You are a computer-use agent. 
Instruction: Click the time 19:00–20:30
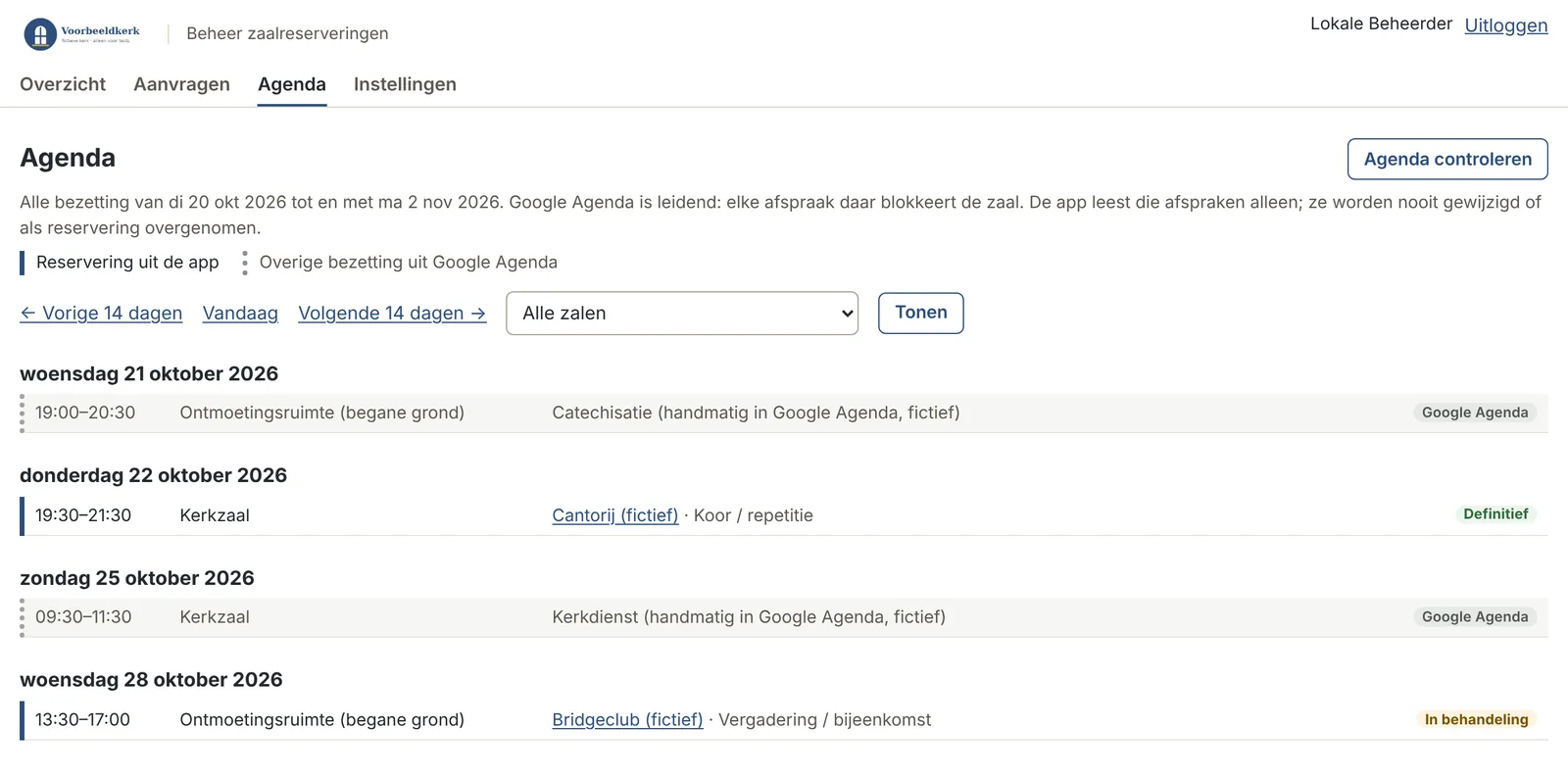[85, 413]
